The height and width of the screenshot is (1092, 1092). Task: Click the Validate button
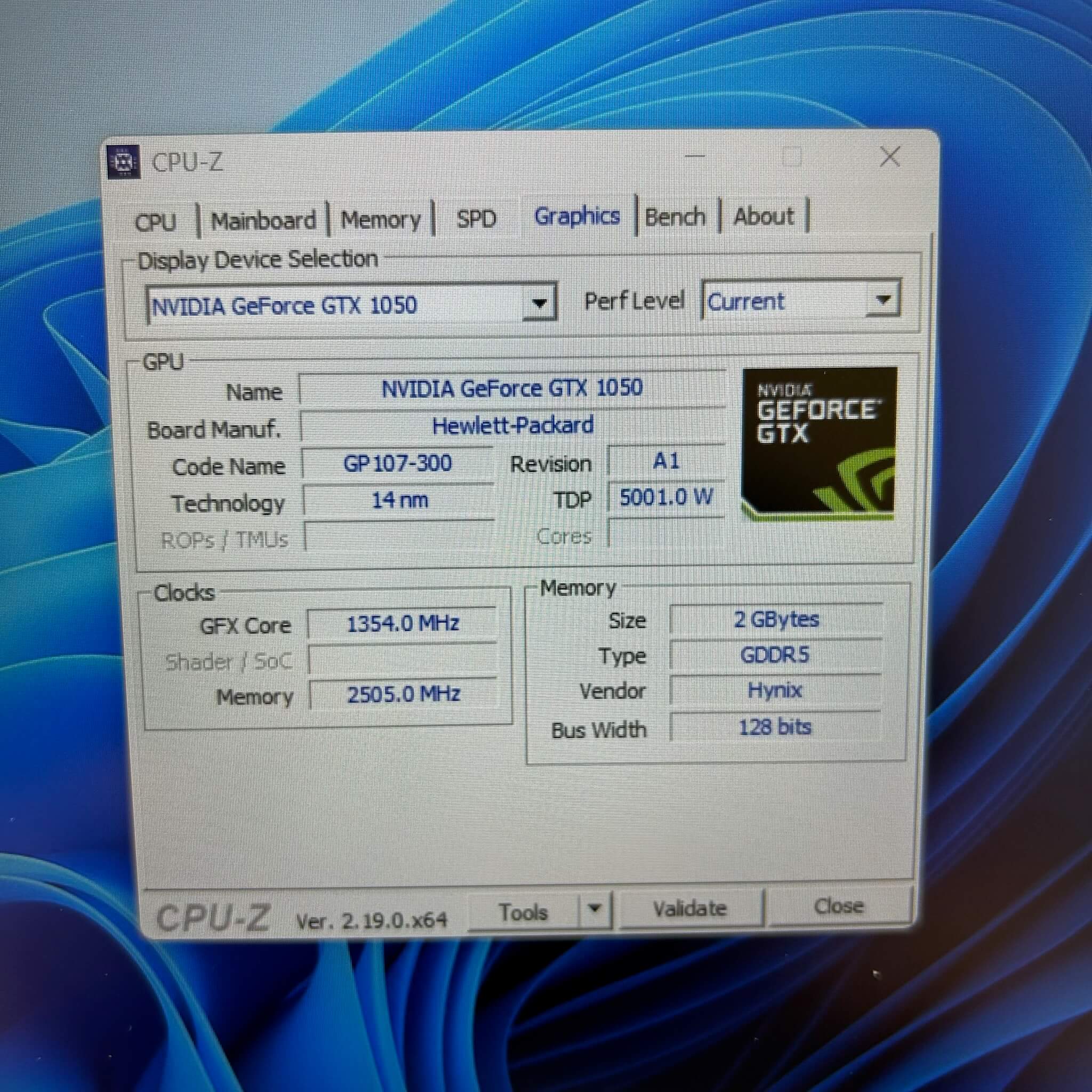tap(690, 909)
